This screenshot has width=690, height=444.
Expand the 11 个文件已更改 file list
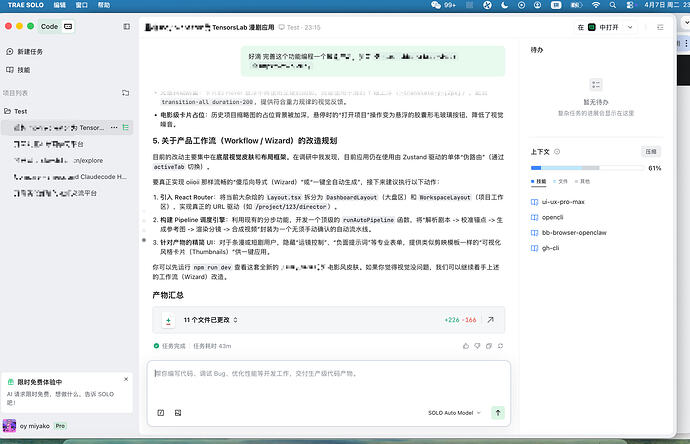point(210,320)
